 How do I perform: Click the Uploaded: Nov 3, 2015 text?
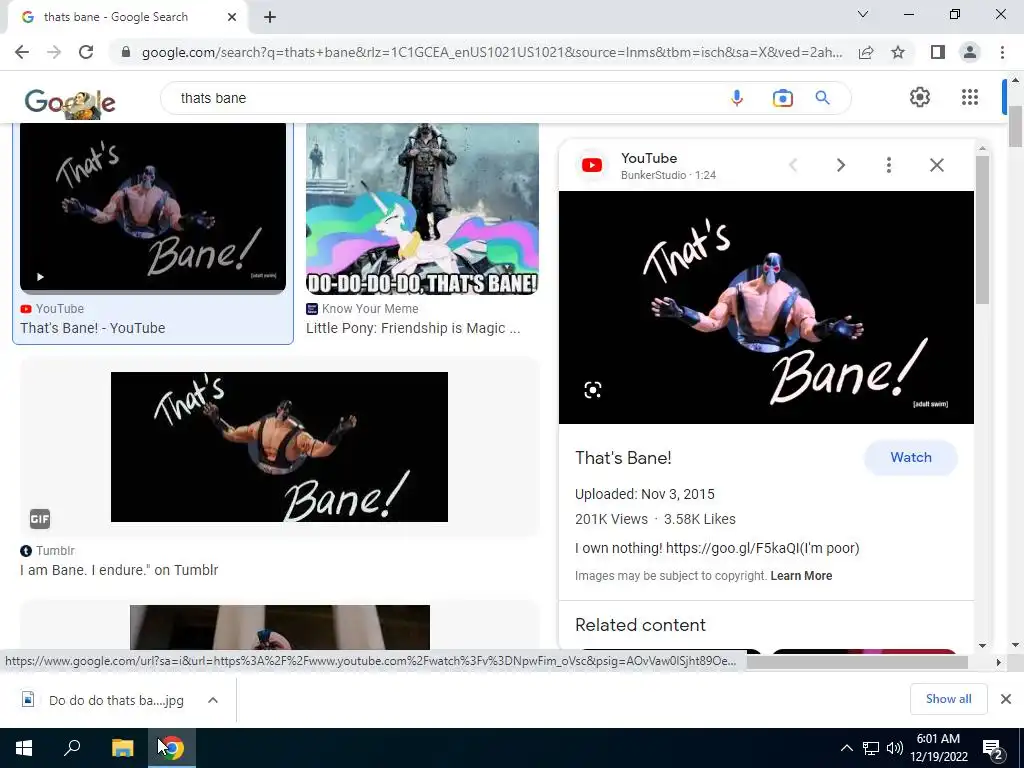645,494
